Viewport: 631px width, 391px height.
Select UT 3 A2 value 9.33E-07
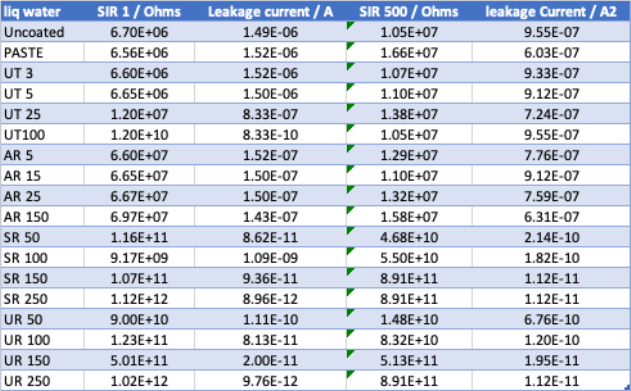(x=552, y=73)
